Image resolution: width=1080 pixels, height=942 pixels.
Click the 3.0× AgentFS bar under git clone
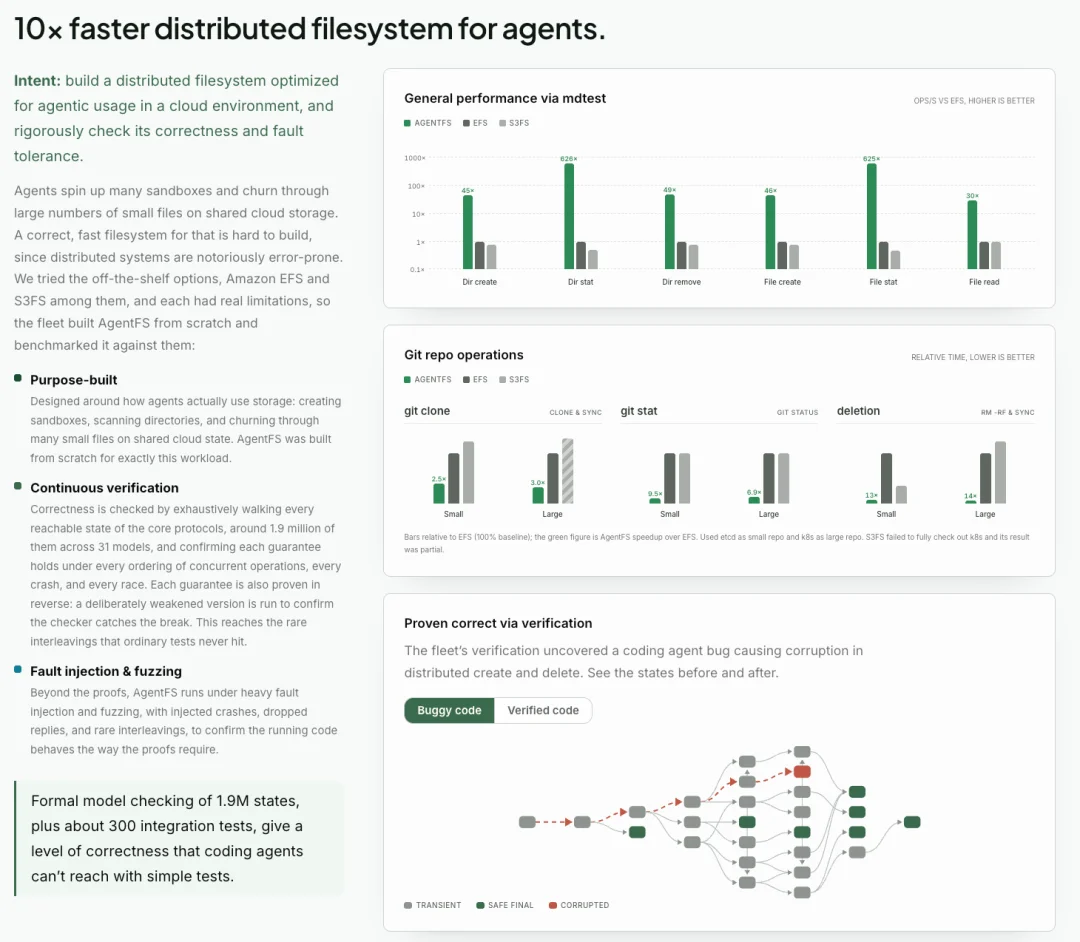pos(538,495)
